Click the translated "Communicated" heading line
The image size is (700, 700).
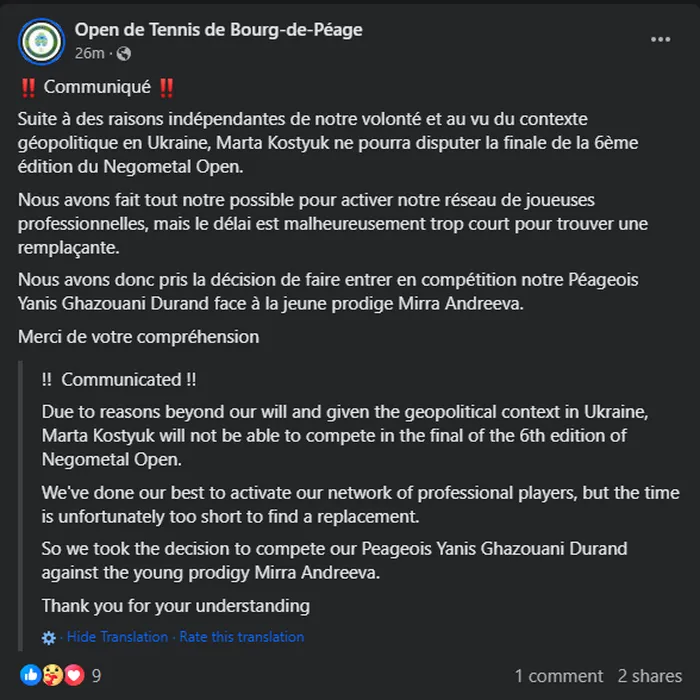[x=120, y=380]
